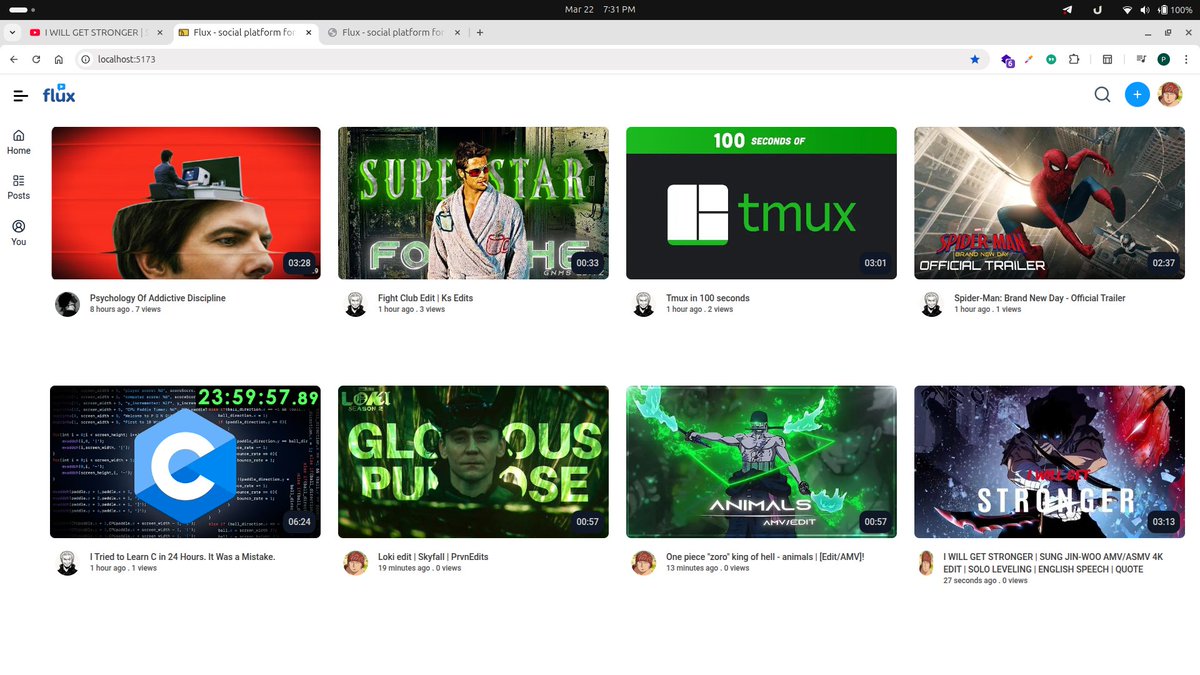This screenshot has width=1200, height=675.
Task: Click the flux logo
Action: pos(59,94)
